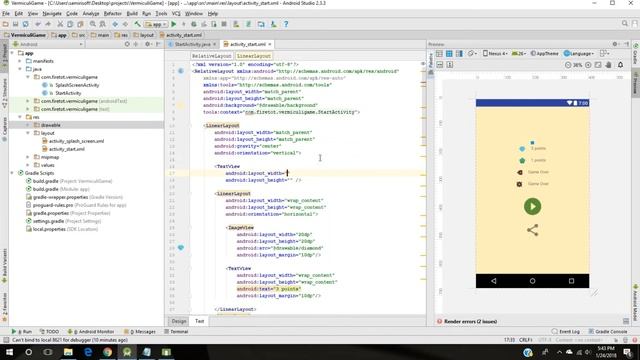640x360 pixels.
Task: Open orientation dropdown in preview toolbar
Action: click(x=472, y=53)
